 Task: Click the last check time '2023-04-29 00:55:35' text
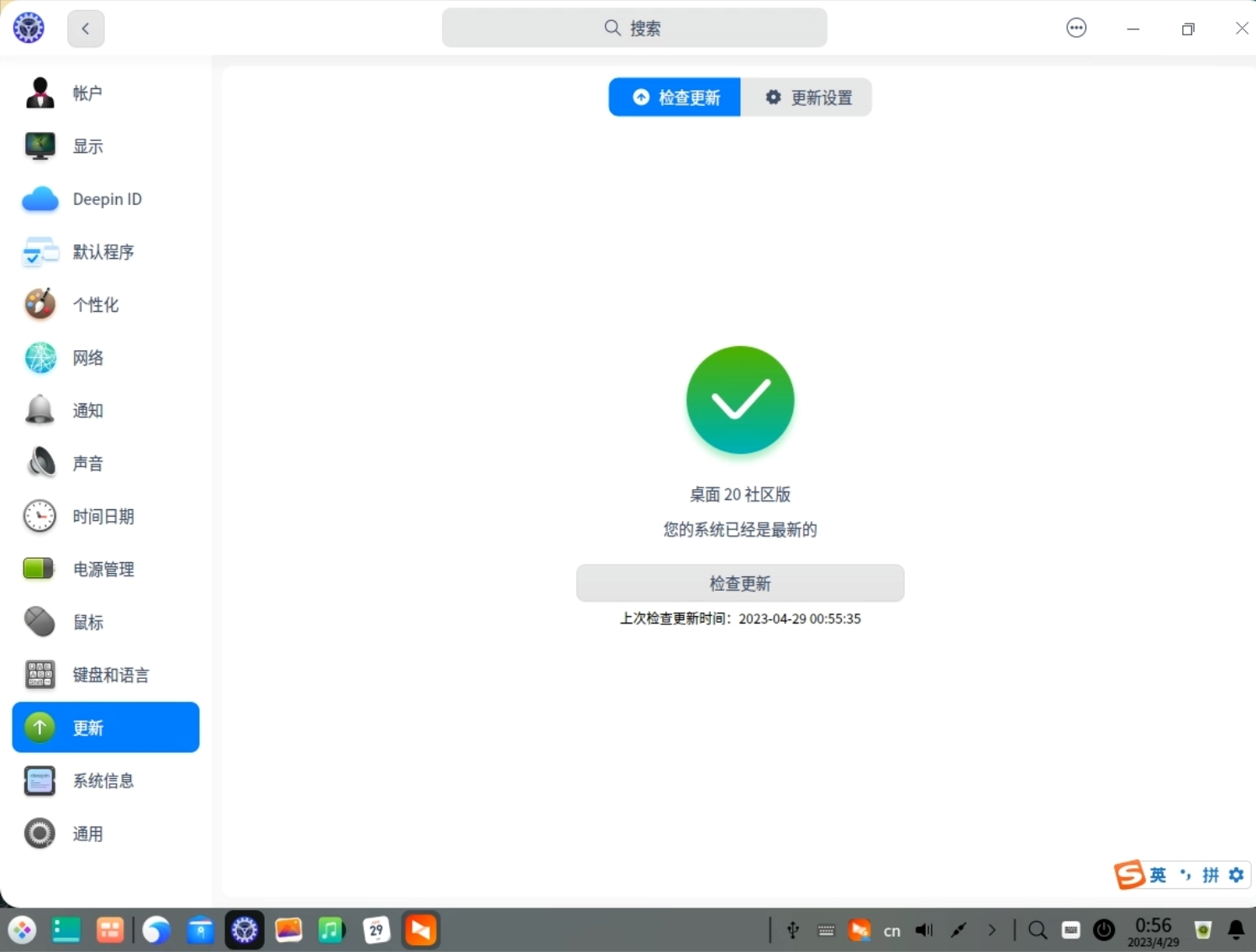click(x=800, y=618)
